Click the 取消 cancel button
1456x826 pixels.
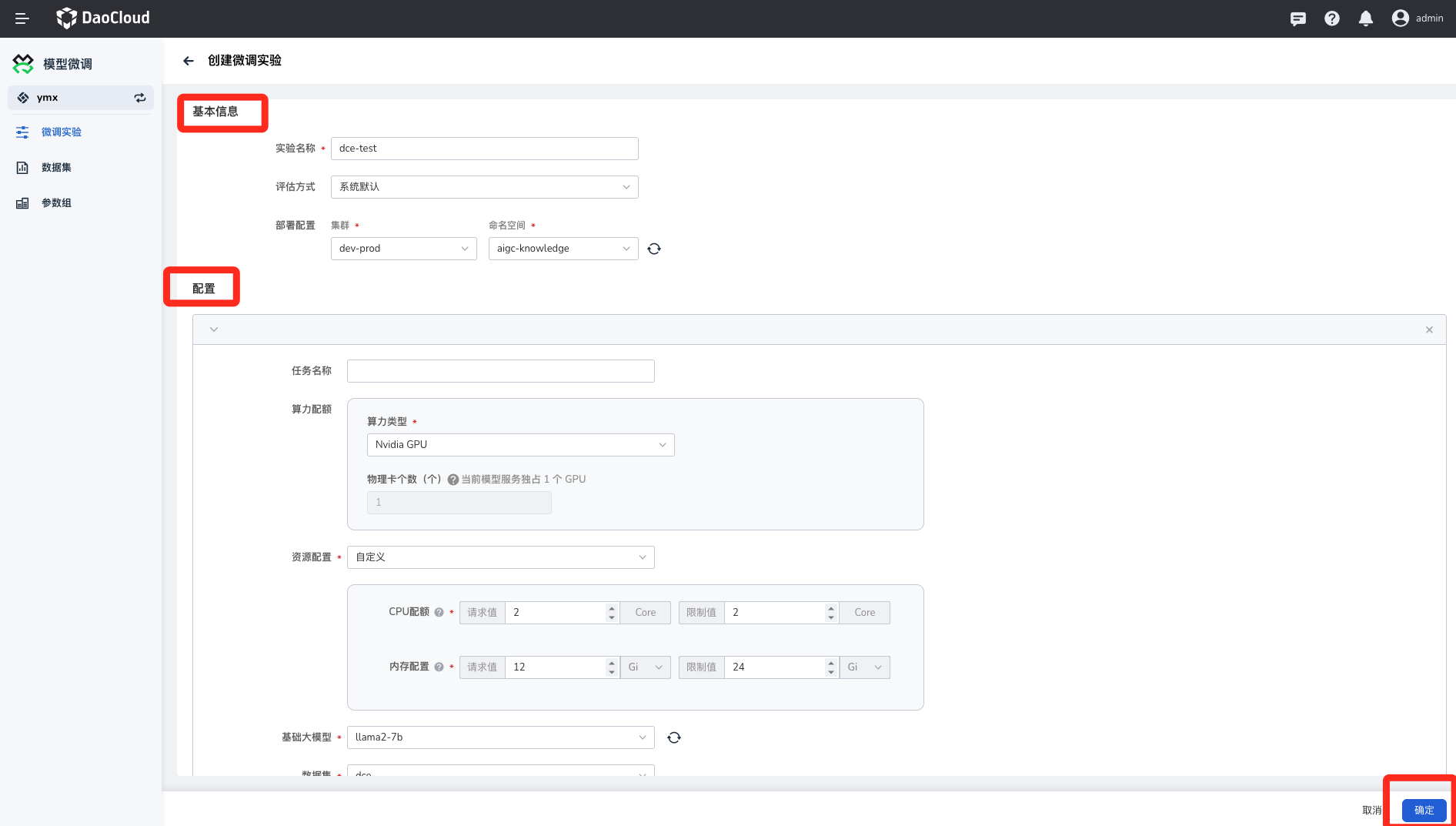1371,810
